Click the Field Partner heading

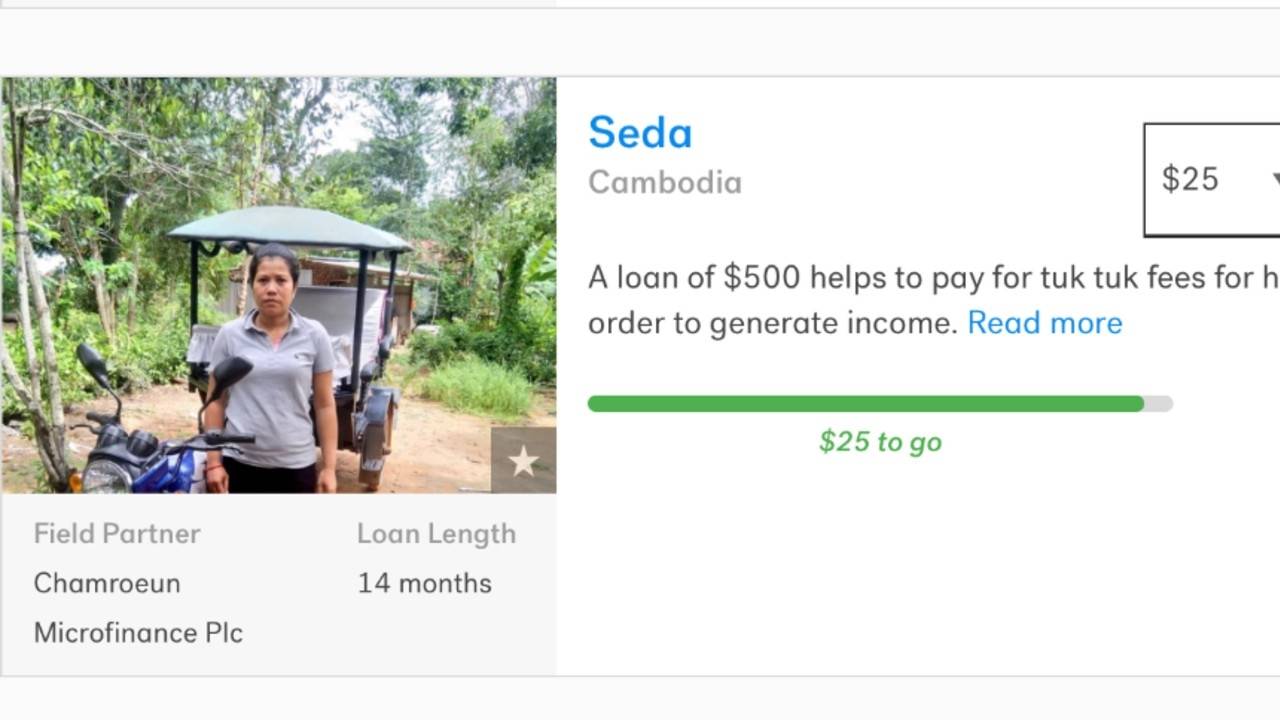(x=117, y=533)
